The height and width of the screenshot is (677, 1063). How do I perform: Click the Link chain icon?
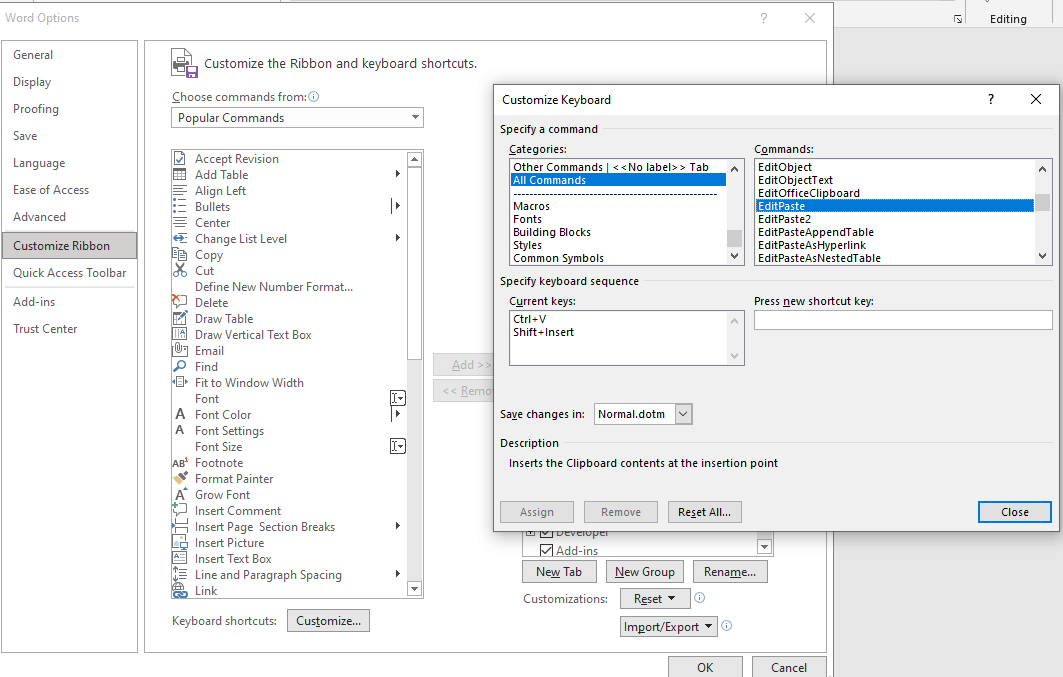[180, 591]
